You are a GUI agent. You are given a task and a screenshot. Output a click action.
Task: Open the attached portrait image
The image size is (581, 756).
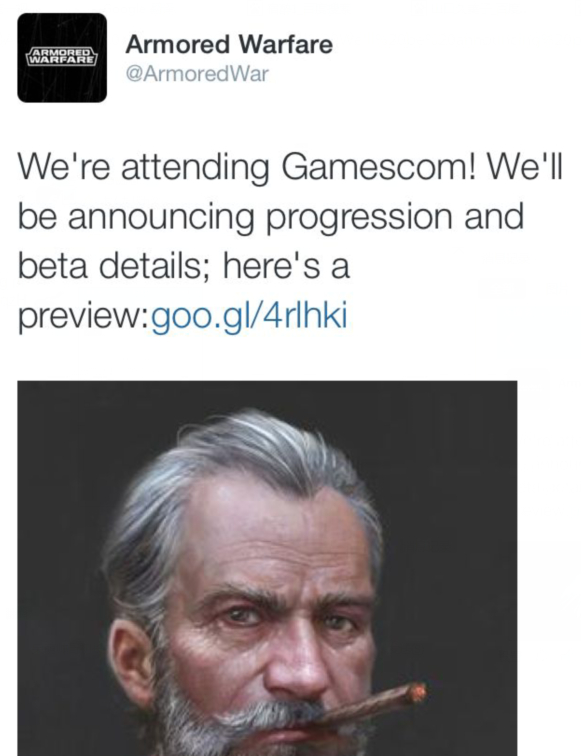(x=267, y=568)
